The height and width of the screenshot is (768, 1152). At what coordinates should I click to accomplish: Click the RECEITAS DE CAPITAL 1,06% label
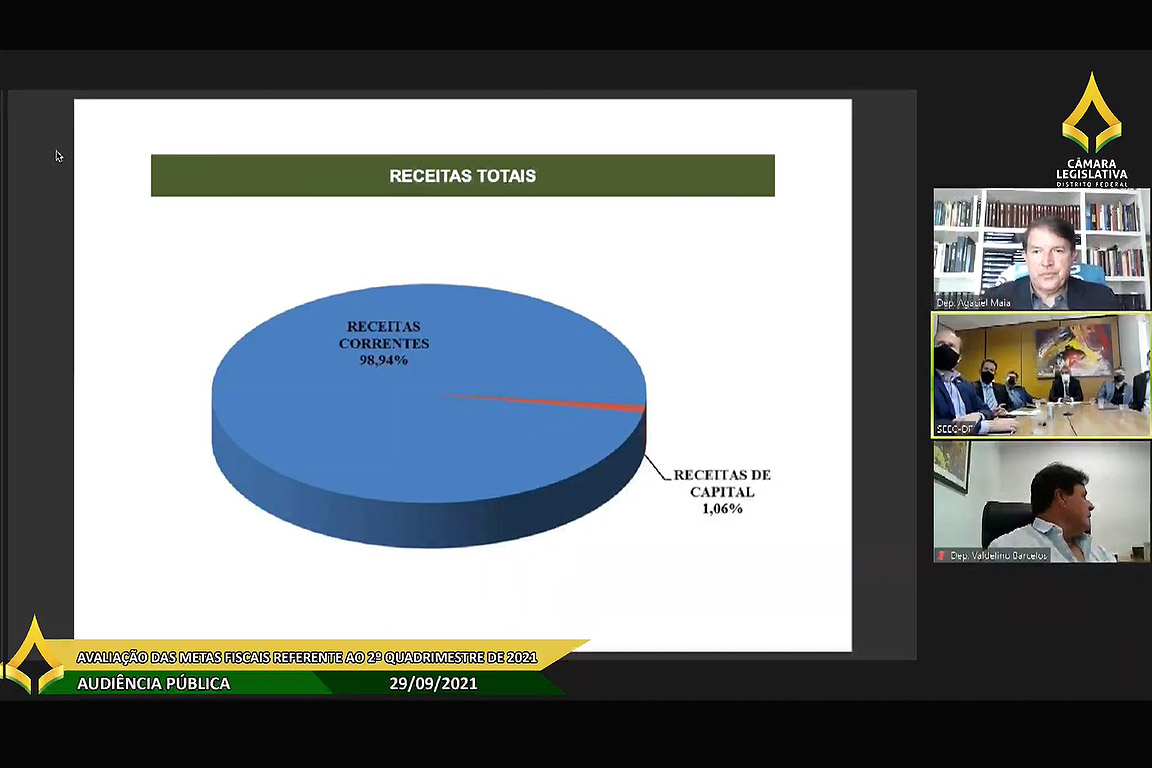(721, 491)
